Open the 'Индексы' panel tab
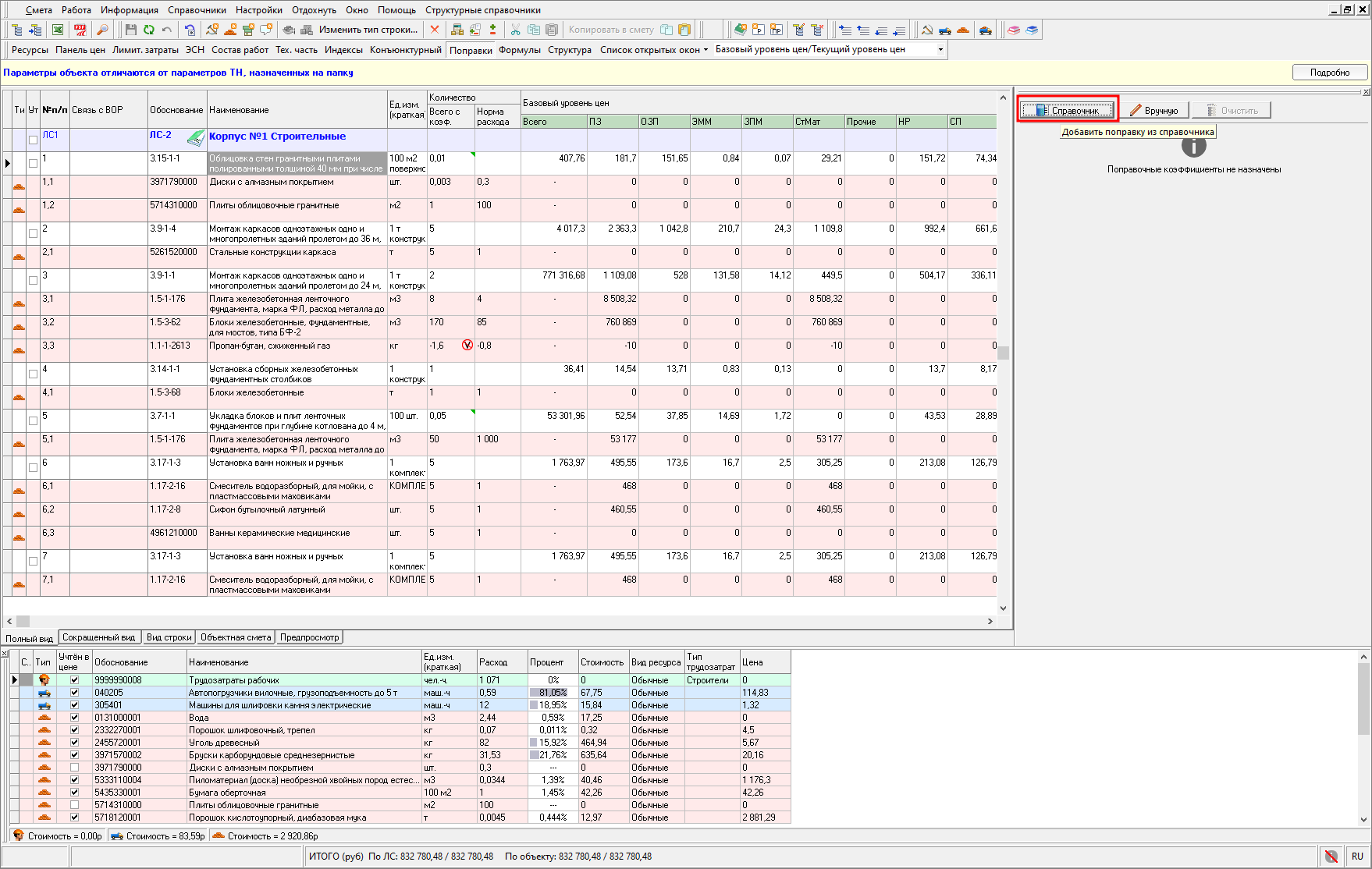Screen dimensions: 1372x869 click(x=343, y=49)
